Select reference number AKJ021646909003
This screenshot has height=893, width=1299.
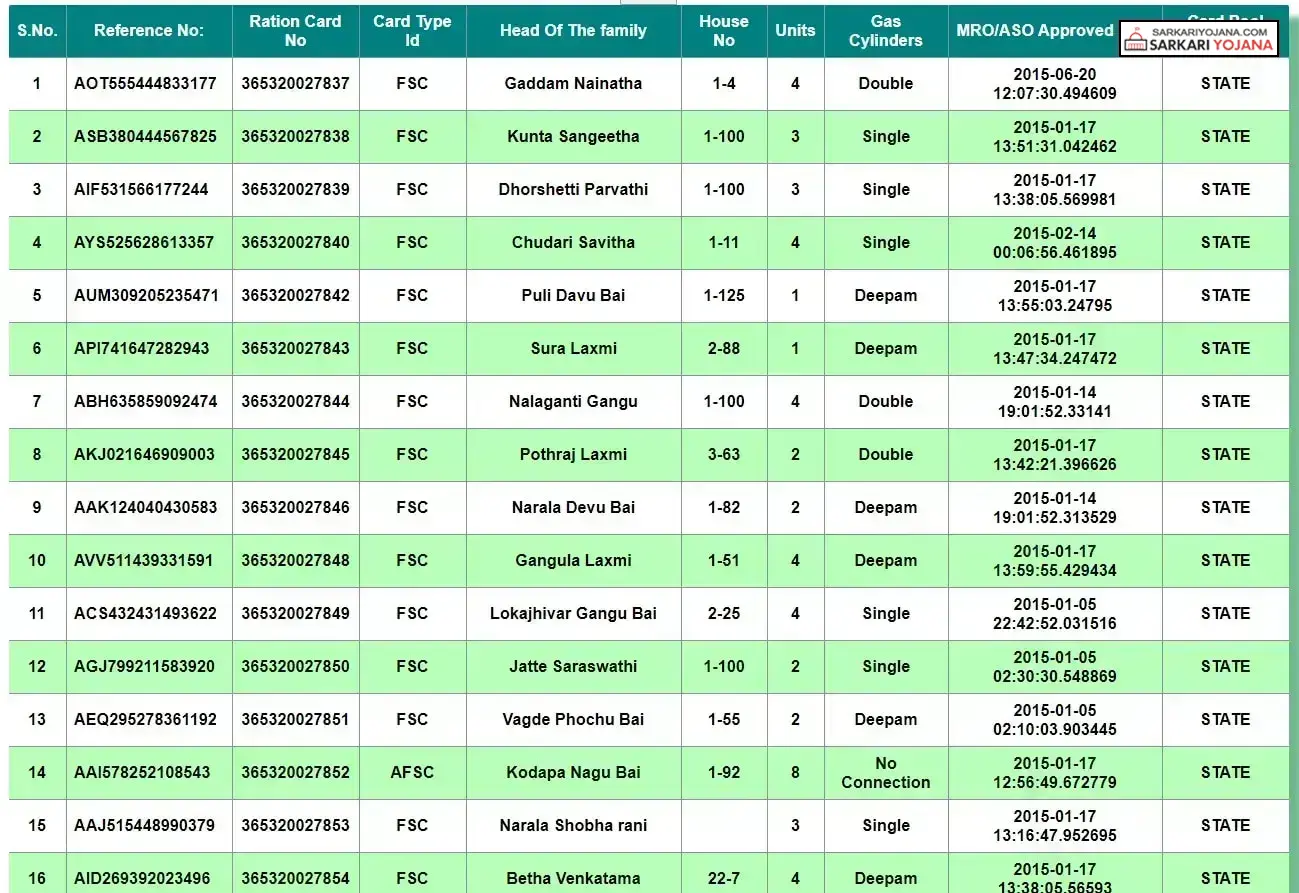click(144, 455)
